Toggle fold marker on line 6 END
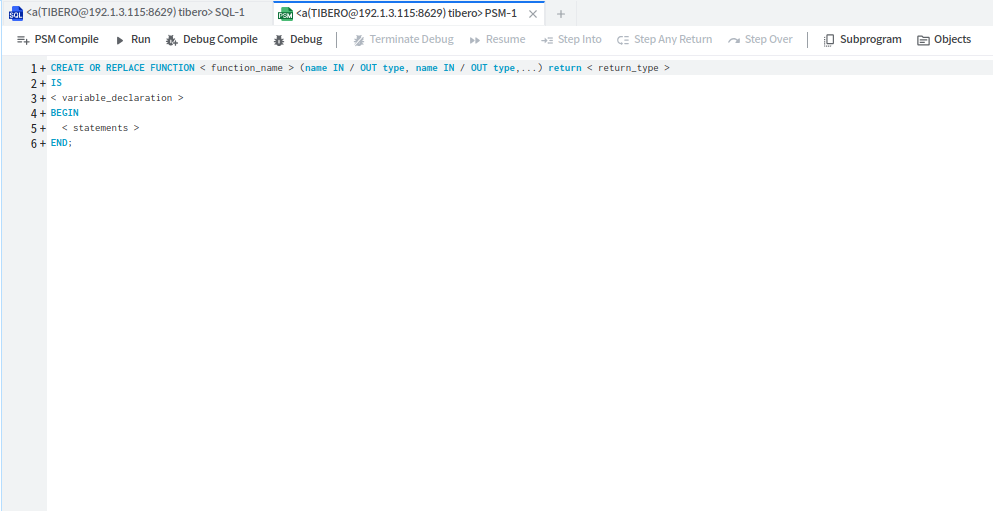Screen dimensions: 993x511 click(x=43, y=144)
